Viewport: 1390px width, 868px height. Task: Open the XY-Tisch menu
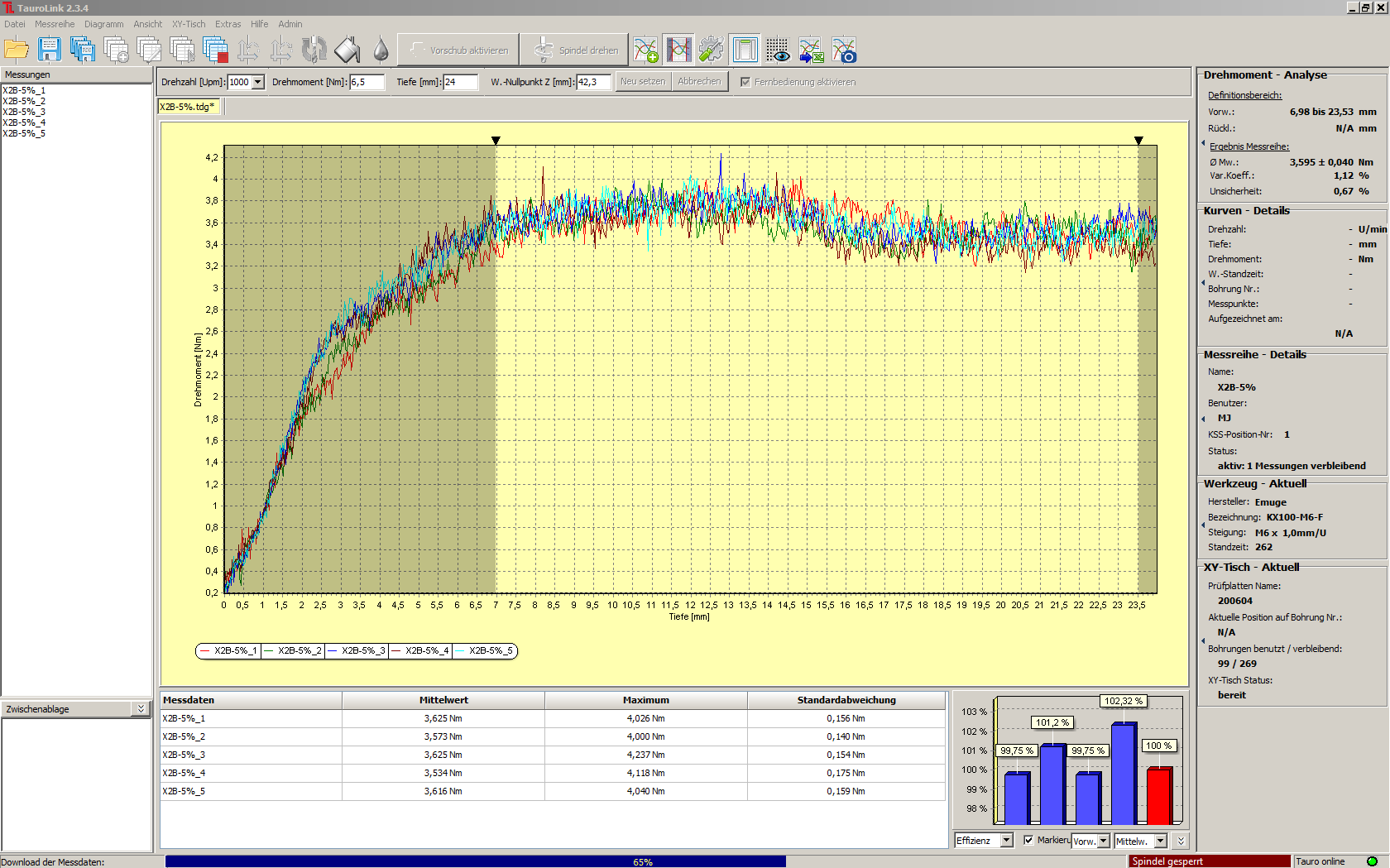(x=189, y=24)
